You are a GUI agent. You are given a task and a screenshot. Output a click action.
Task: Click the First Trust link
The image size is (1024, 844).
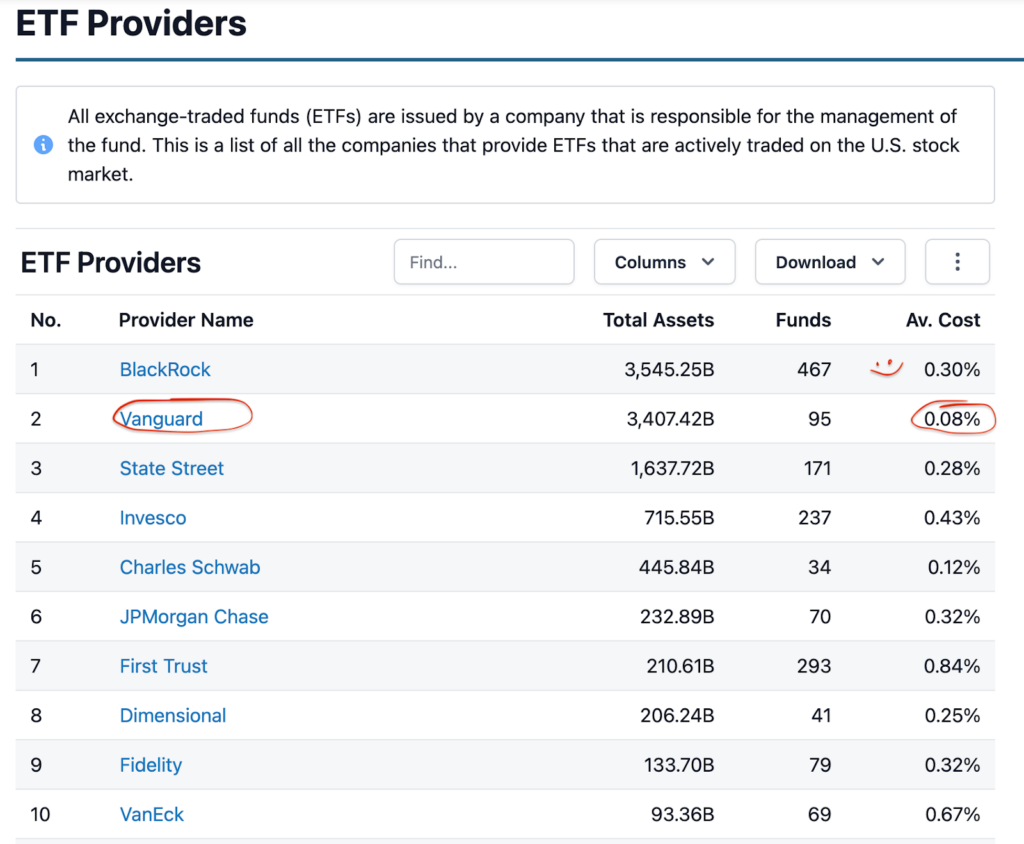tap(164, 666)
